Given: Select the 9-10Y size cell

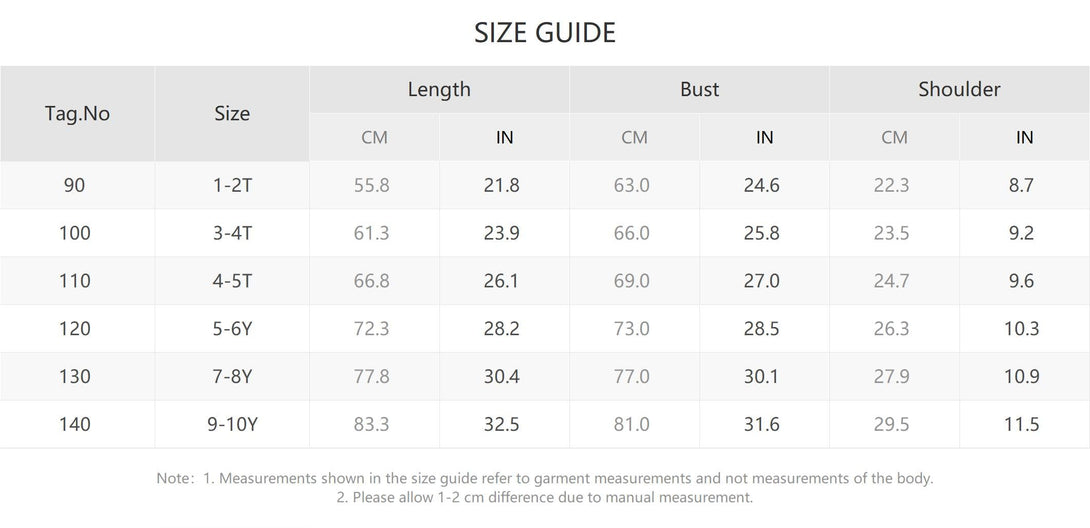Looking at the screenshot, I should tap(232, 424).
